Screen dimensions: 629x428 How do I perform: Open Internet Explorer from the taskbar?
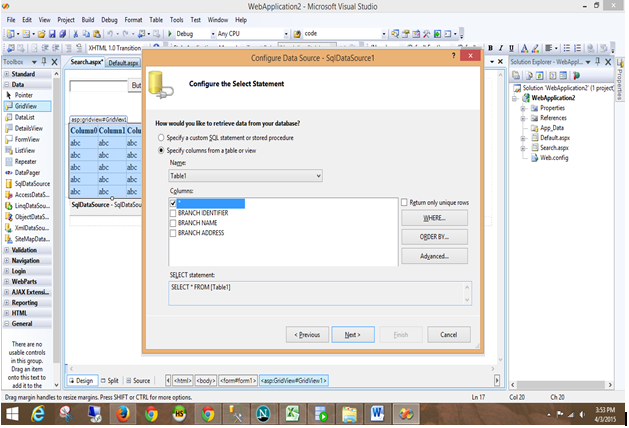coord(38,414)
